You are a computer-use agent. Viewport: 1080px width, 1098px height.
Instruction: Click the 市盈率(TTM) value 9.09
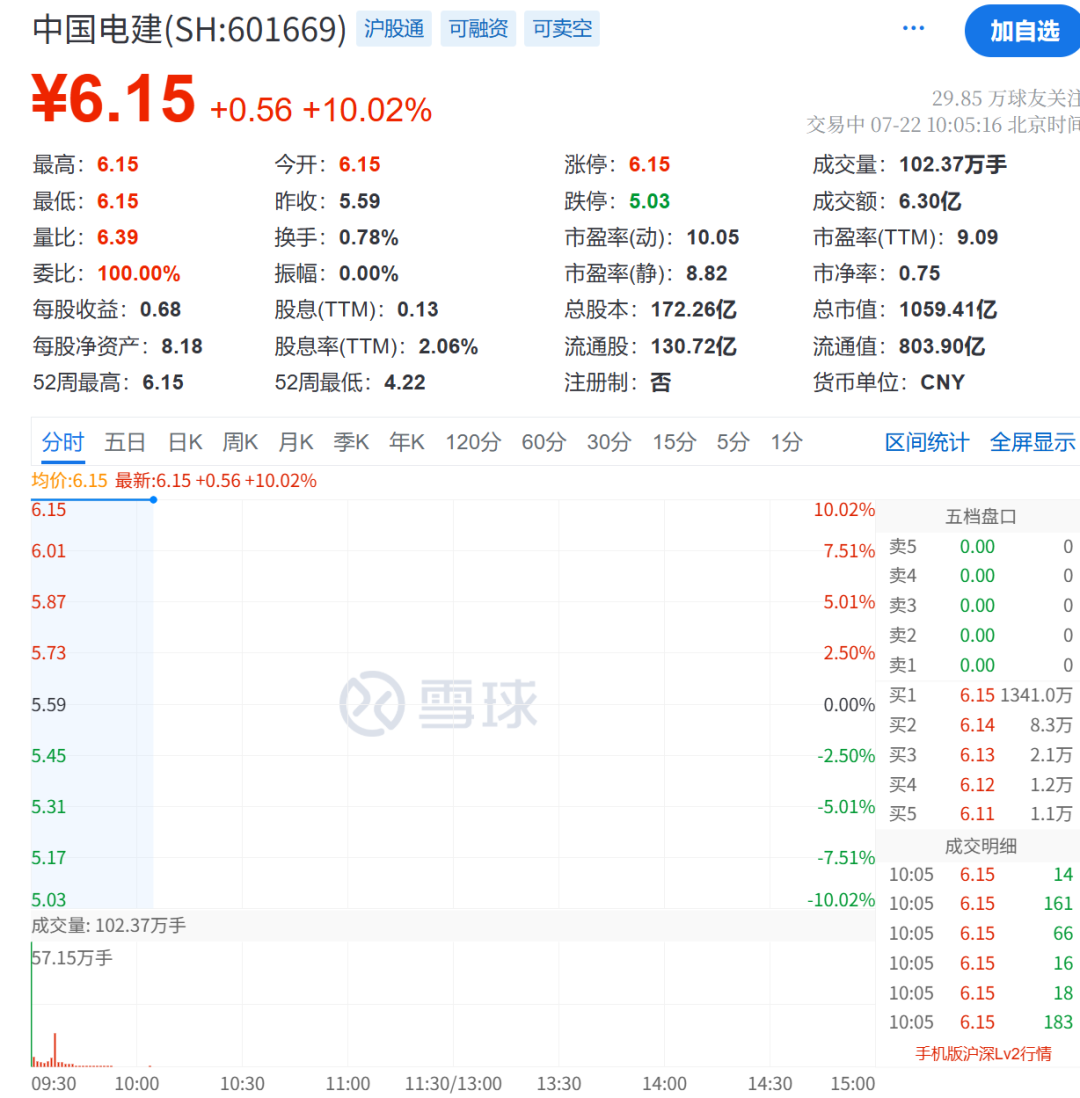click(x=977, y=237)
